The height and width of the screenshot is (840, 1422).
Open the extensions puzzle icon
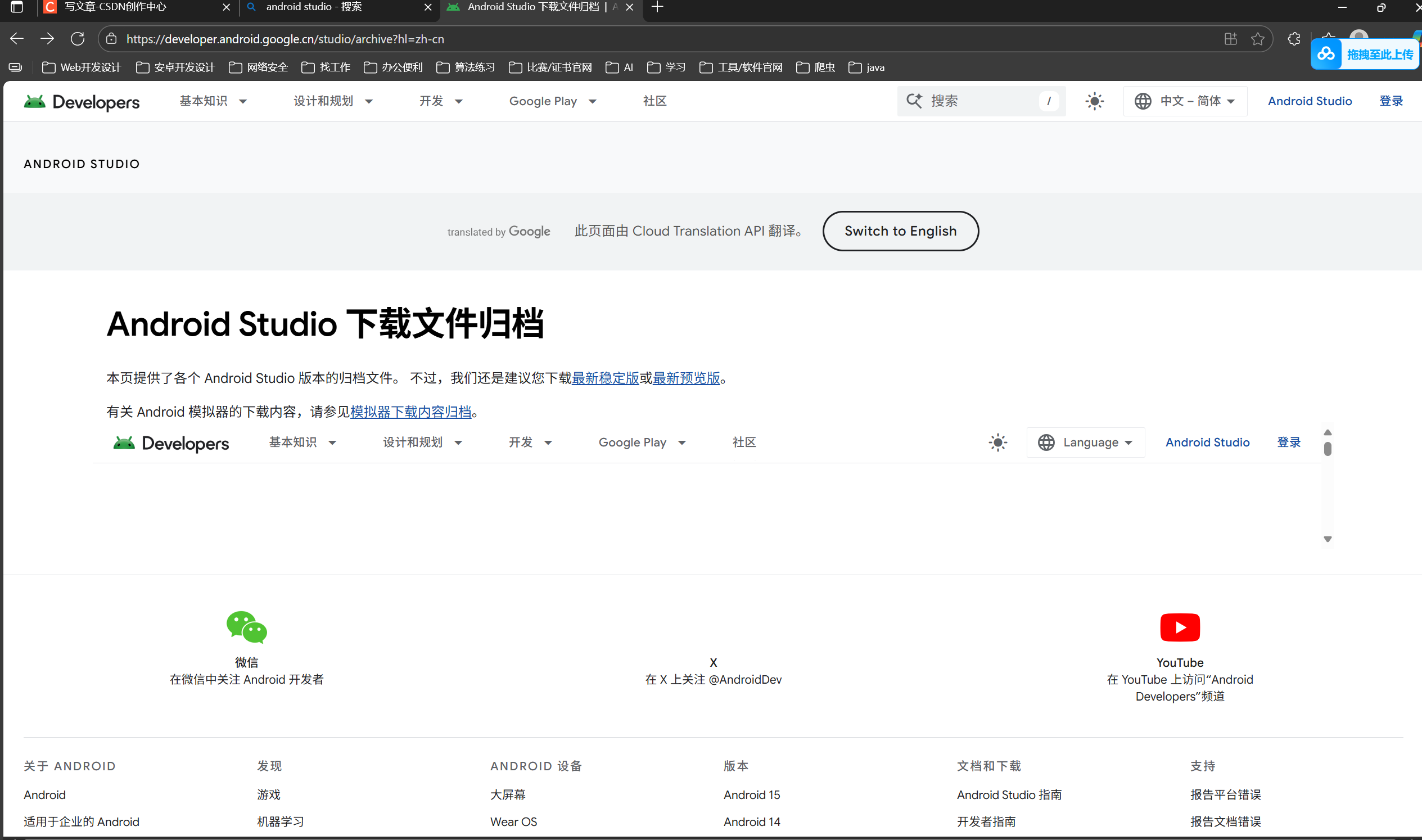coord(1293,38)
